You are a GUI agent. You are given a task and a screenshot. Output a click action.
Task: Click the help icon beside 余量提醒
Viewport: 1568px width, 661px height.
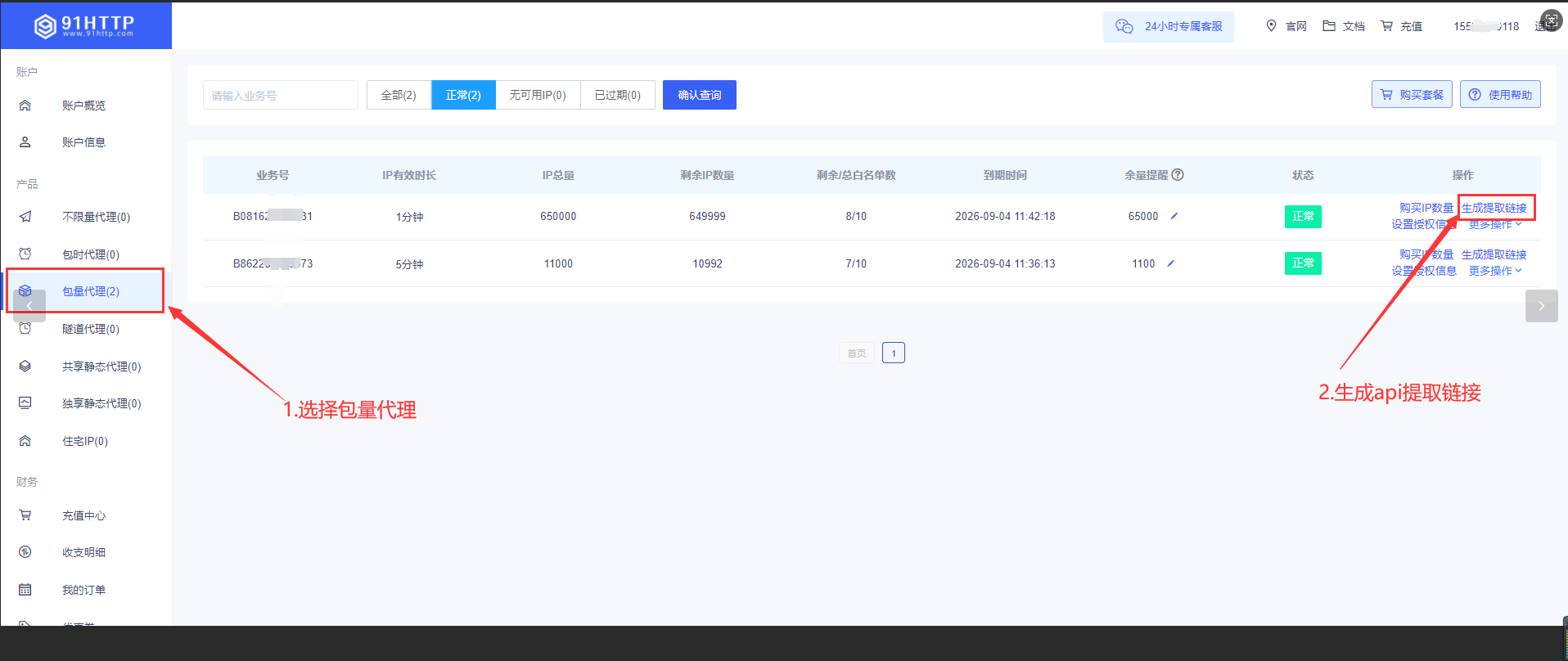click(x=1178, y=175)
